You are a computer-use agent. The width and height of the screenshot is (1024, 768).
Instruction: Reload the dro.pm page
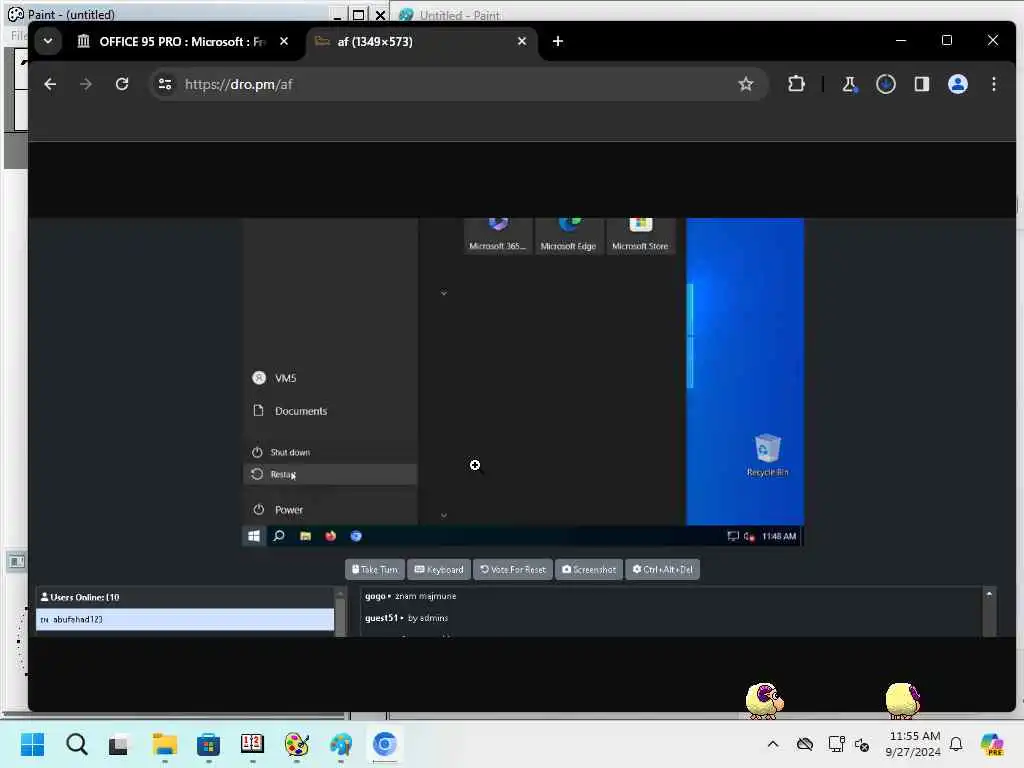(122, 84)
